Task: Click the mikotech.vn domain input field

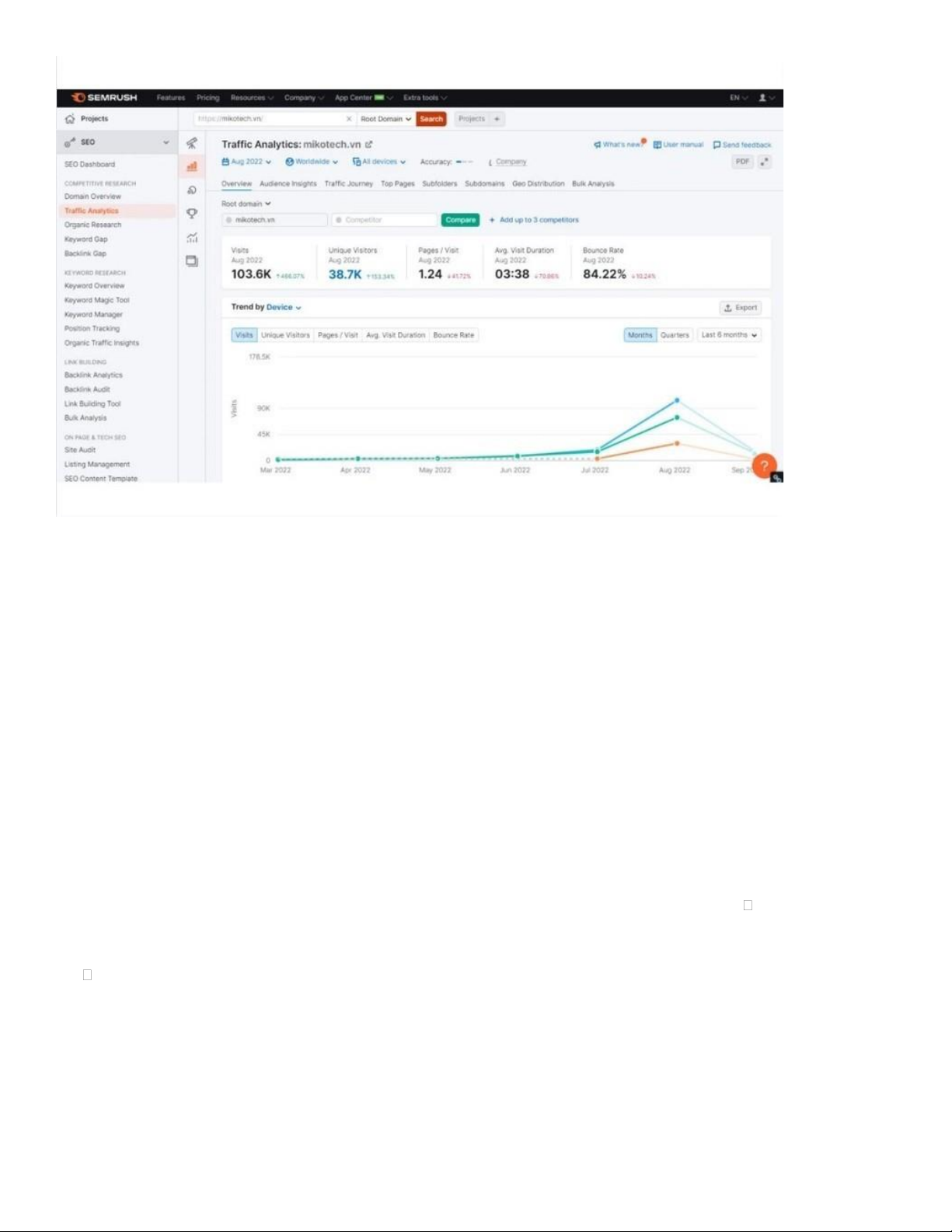Action: 274,220
